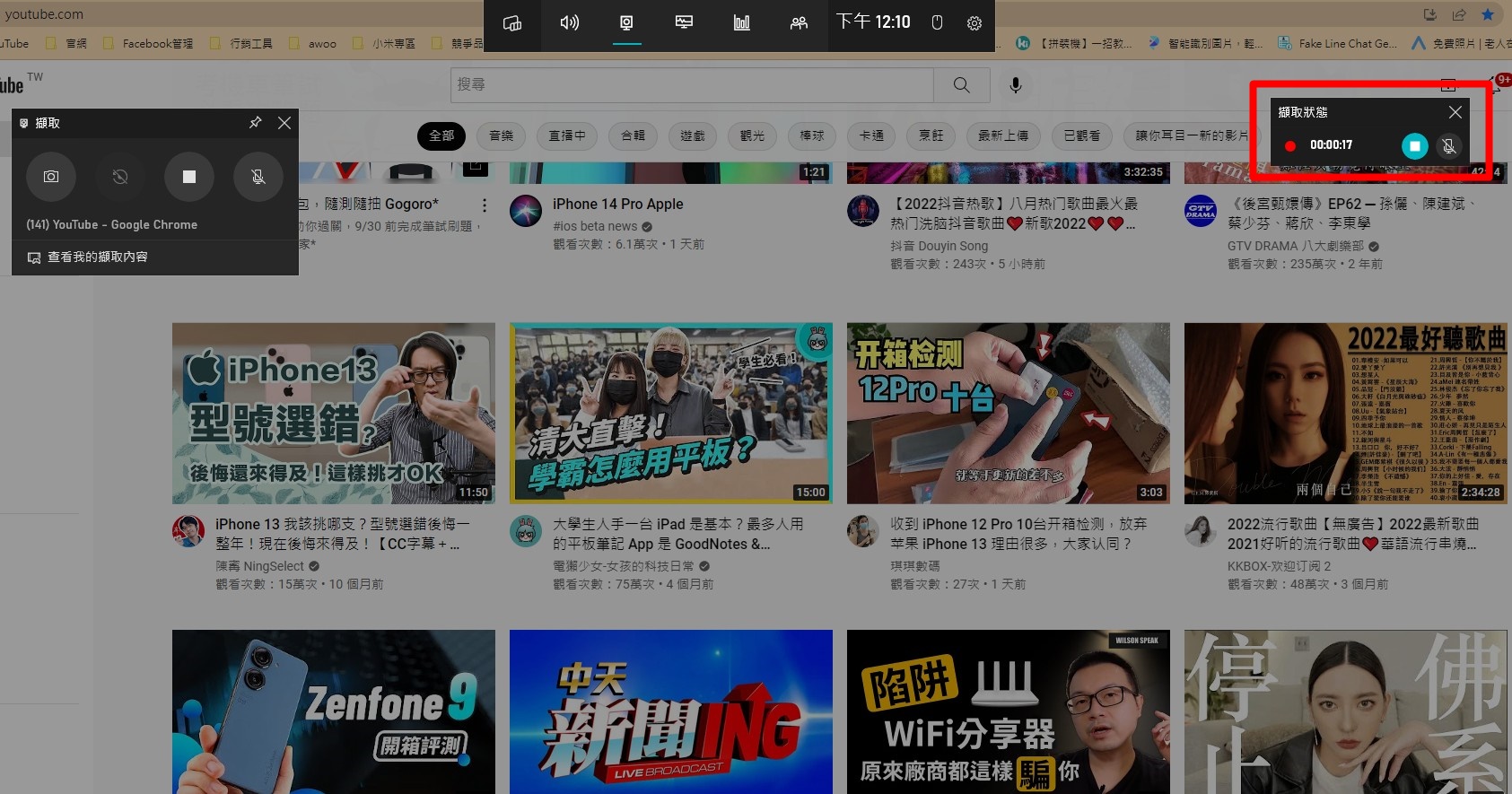
Task: Open the 开箱检测 12Pro 十台 thumbnail
Action: [x=1009, y=413]
